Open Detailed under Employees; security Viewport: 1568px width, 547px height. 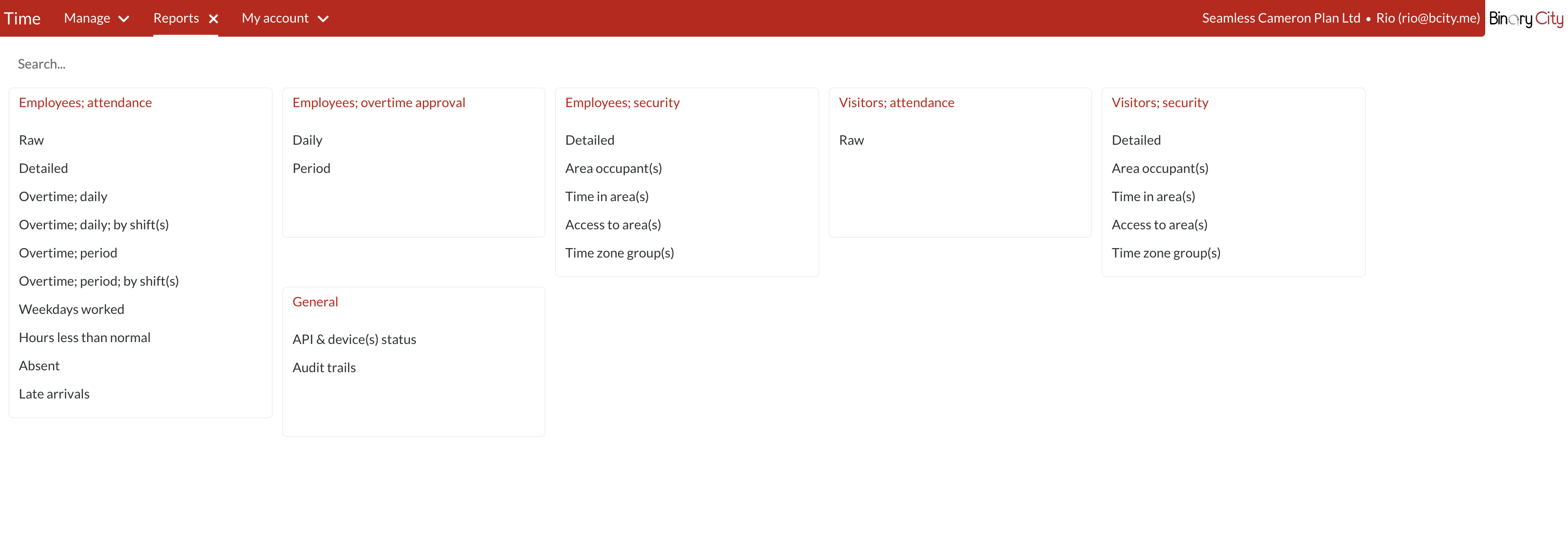(589, 140)
